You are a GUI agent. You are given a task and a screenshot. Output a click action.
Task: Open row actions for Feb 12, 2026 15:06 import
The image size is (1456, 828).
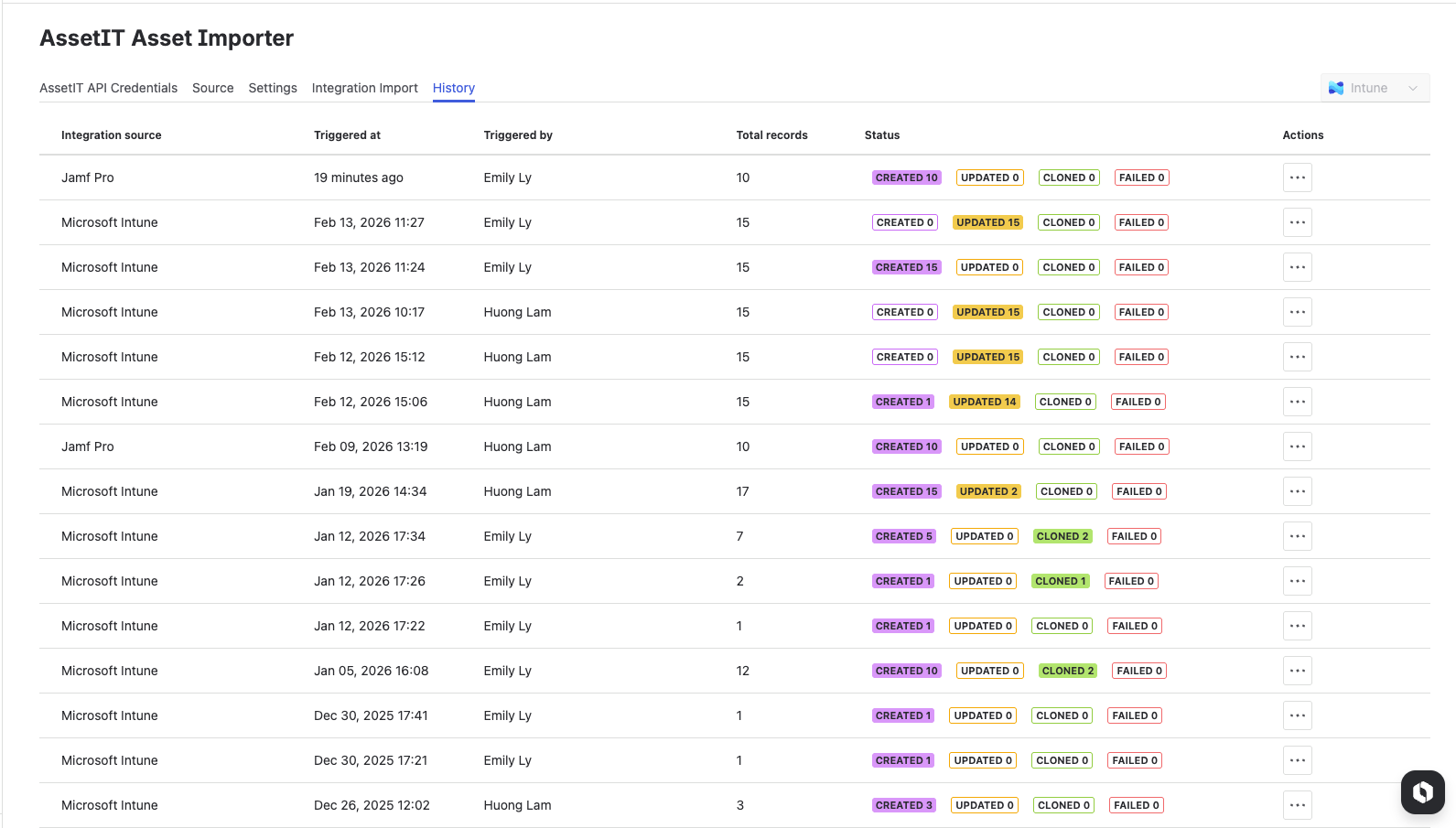pyautogui.click(x=1297, y=402)
